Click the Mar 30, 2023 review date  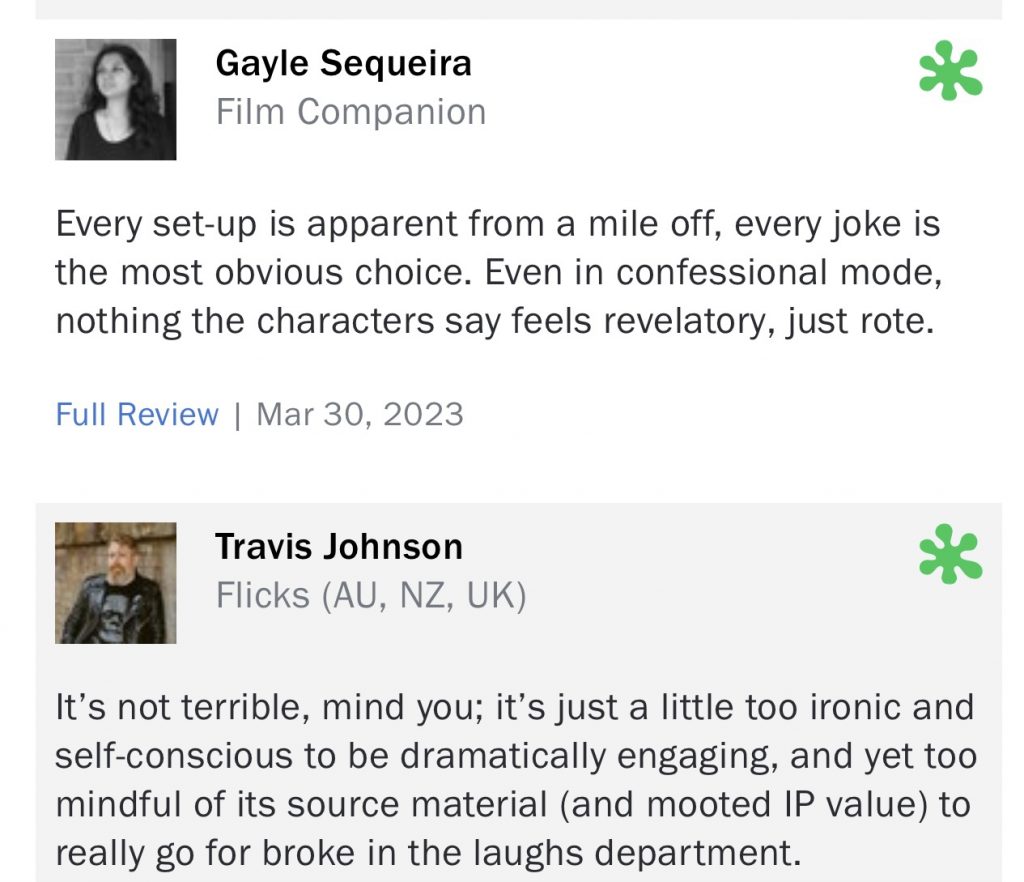[360, 414]
